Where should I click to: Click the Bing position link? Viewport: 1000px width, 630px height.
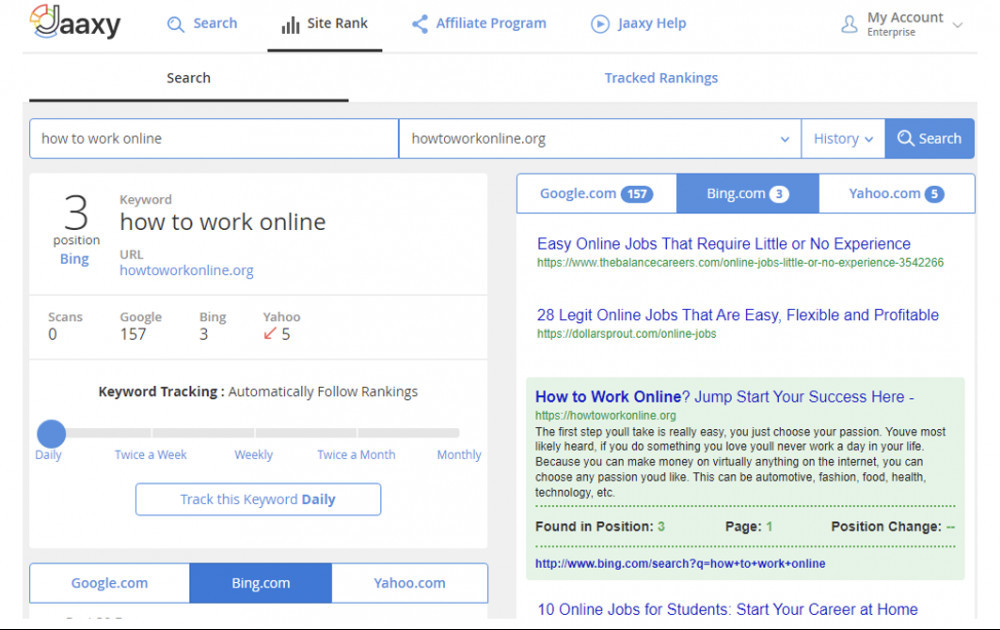tap(75, 259)
